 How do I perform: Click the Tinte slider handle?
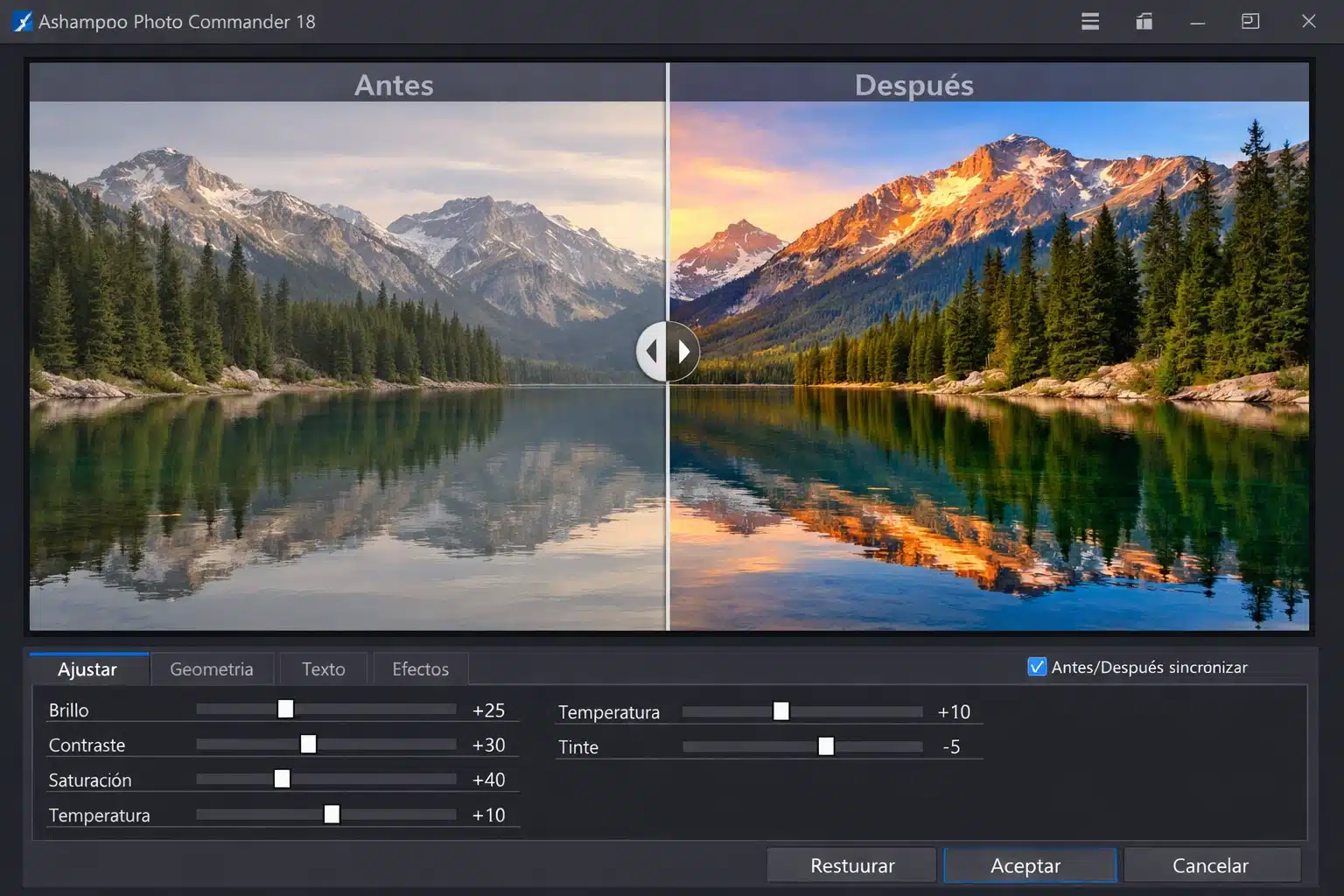click(x=825, y=746)
